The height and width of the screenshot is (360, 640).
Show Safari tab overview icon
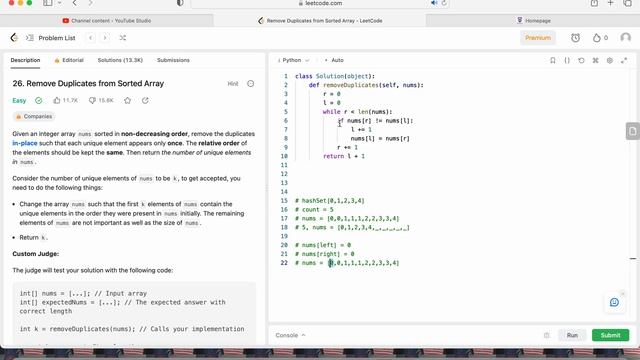coord(628,3)
